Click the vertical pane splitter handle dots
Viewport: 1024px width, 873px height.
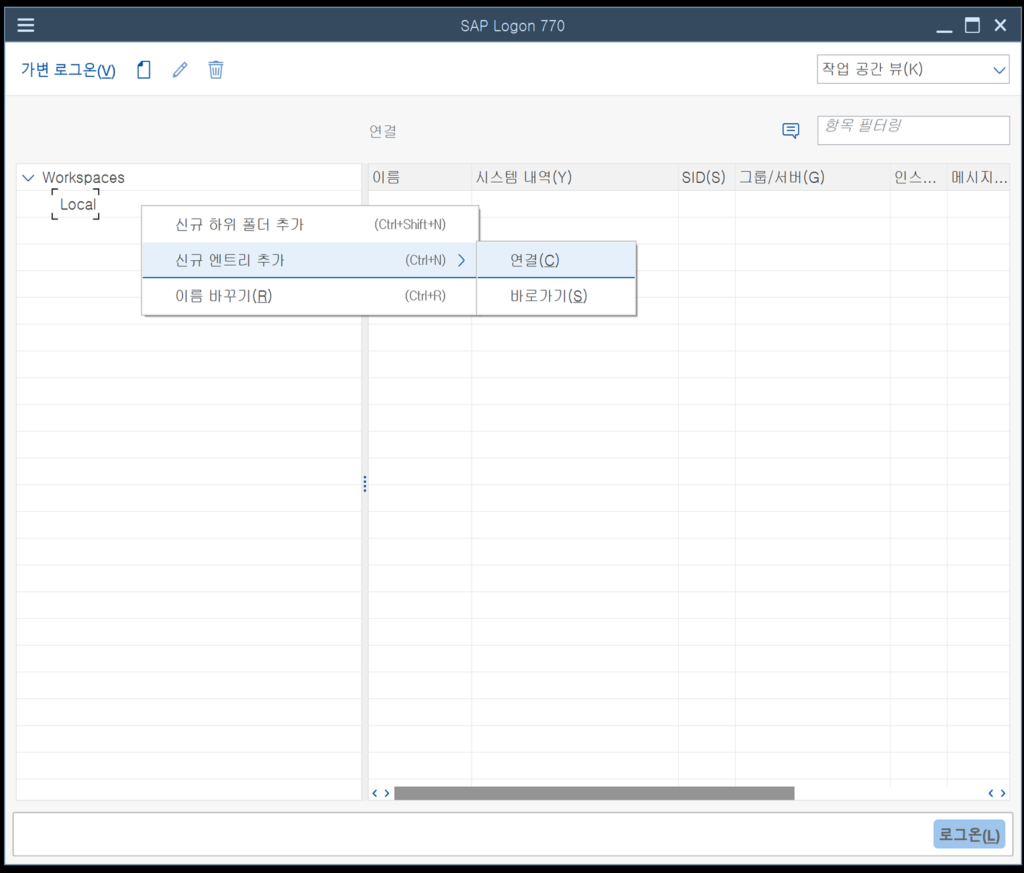[x=364, y=484]
